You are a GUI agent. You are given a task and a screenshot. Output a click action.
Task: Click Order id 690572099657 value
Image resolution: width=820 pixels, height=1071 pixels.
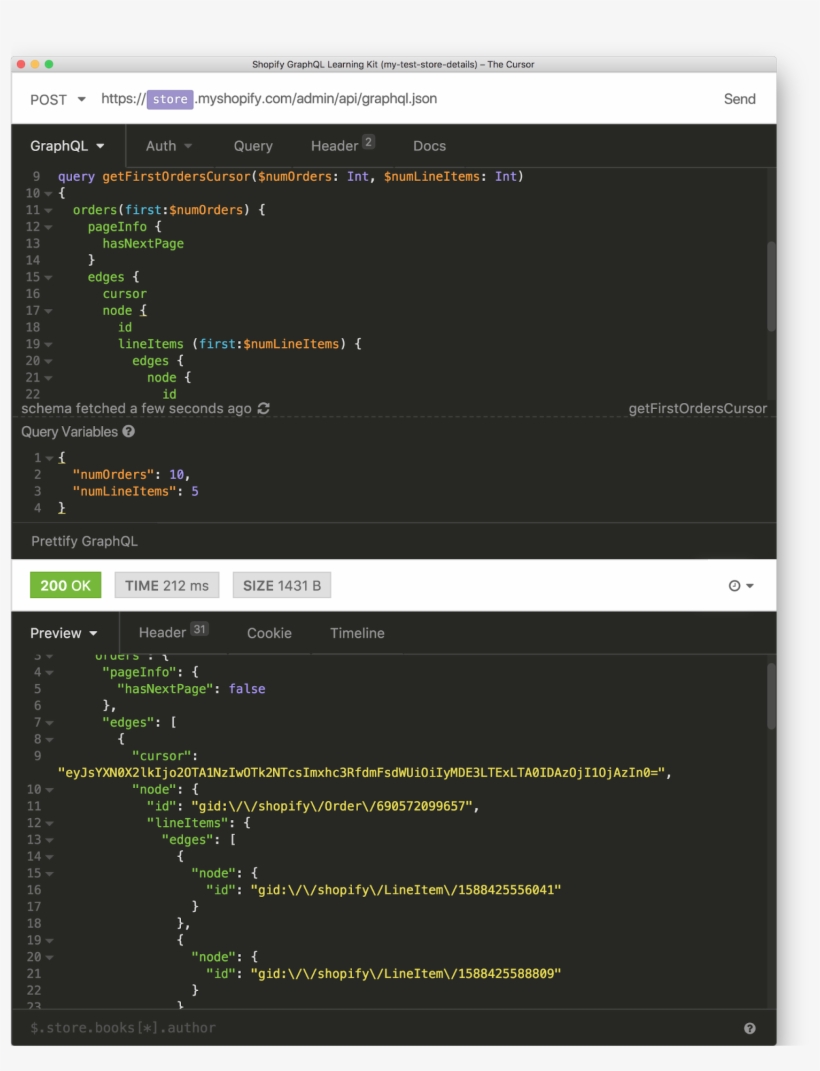[332, 807]
